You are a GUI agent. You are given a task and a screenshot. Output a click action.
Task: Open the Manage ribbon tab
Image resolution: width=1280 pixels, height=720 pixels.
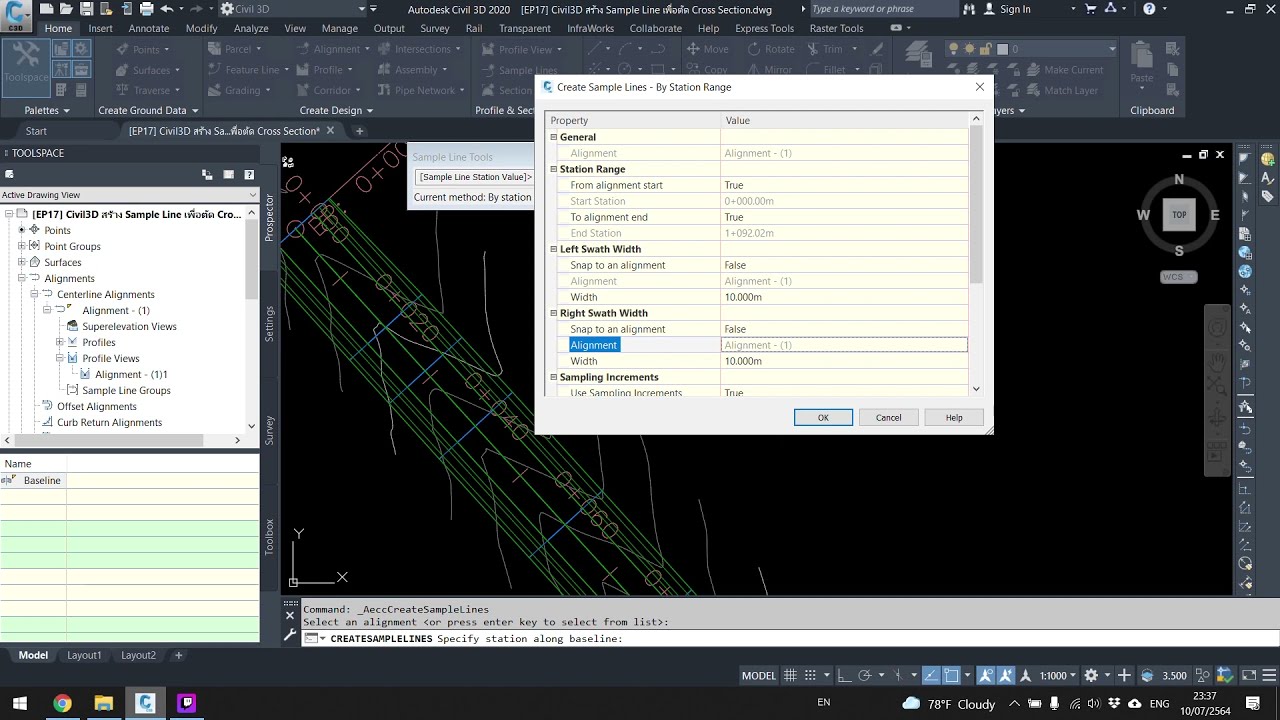click(340, 28)
